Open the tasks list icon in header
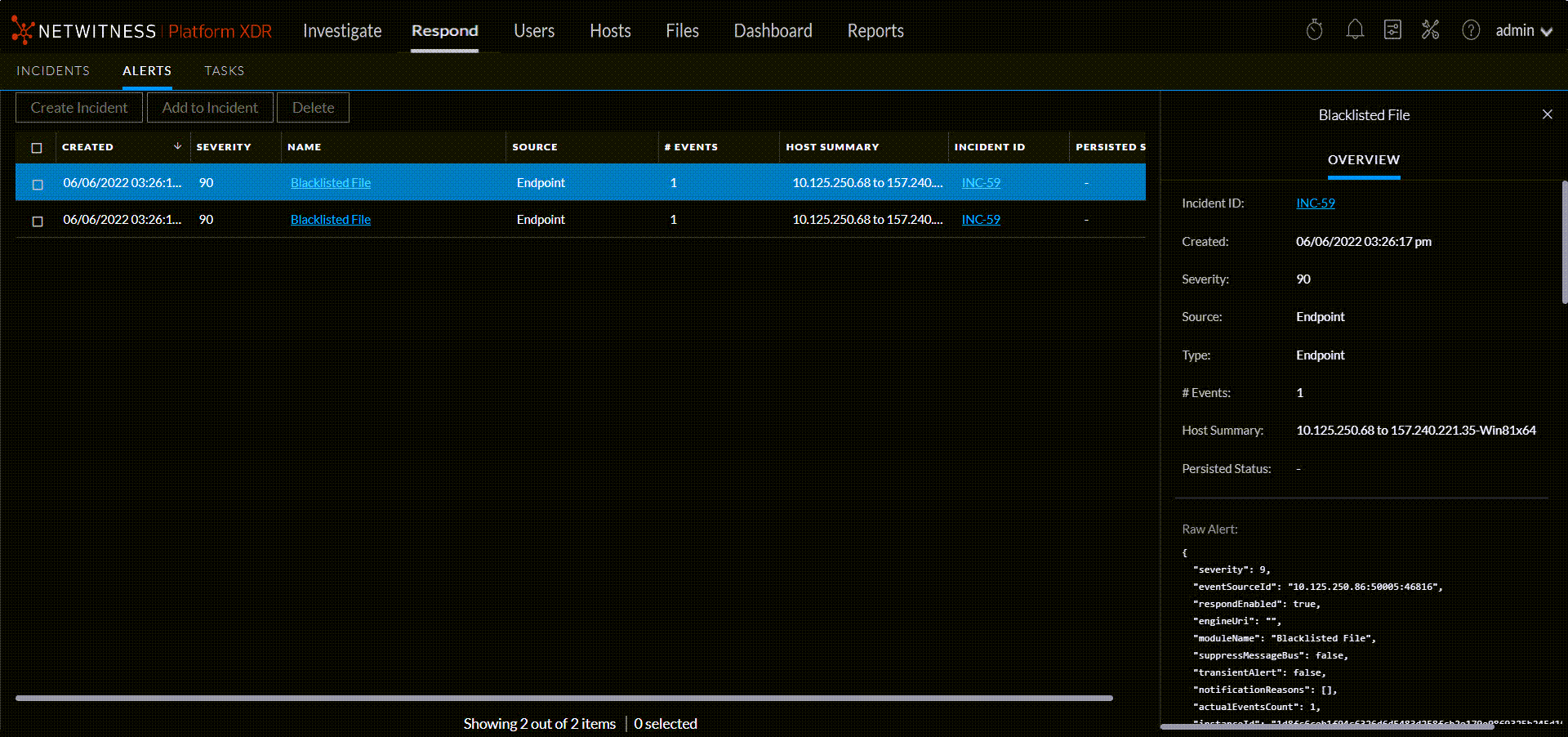Image resolution: width=1568 pixels, height=737 pixels. [x=1392, y=30]
